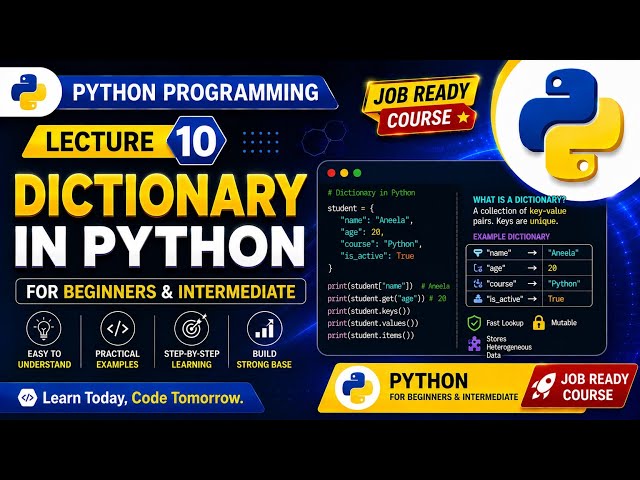Click the "name": "Aneela", code line
The image size is (640, 480).
pyautogui.click(x=377, y=220)
